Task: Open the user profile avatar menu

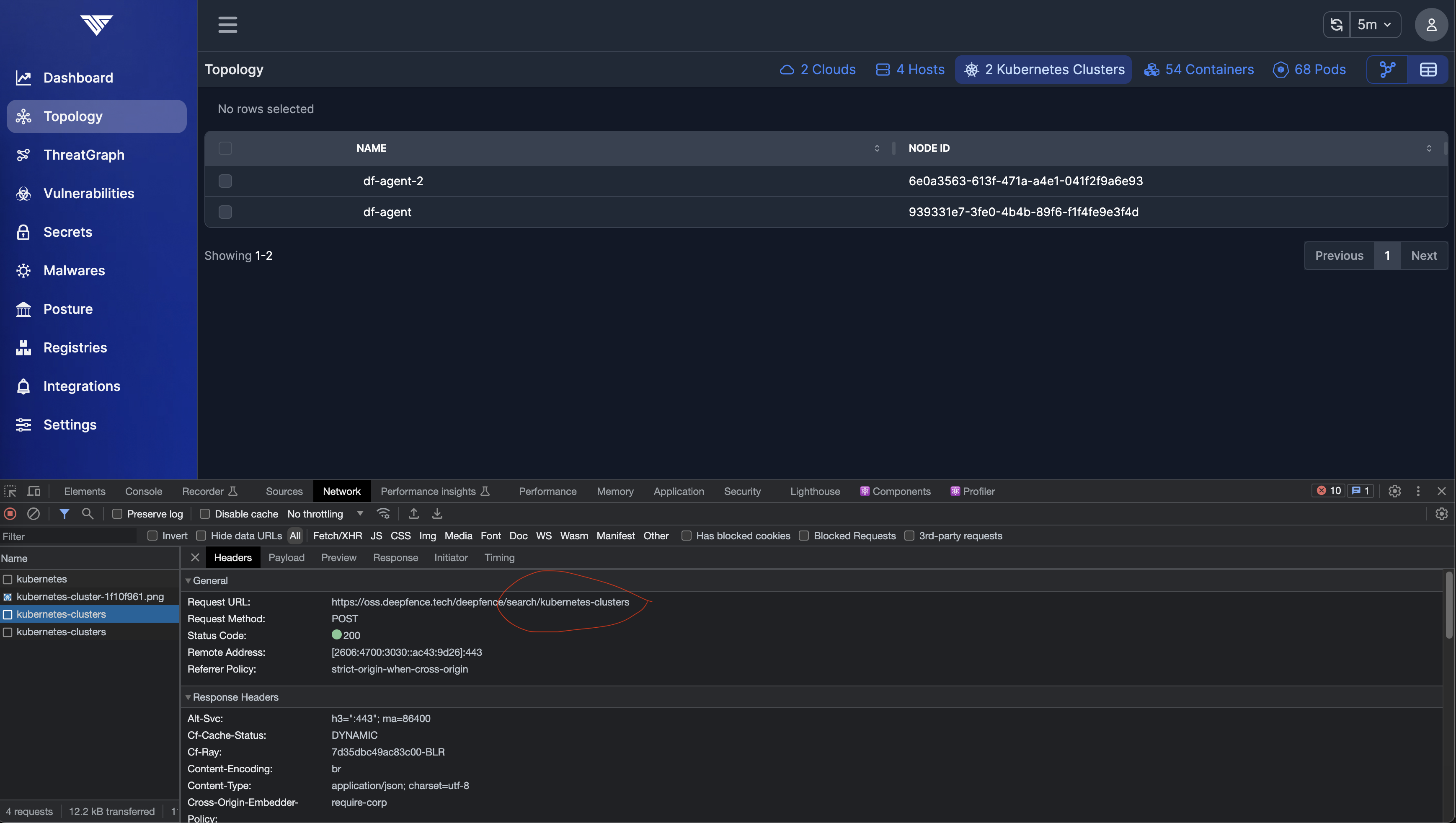Action: (1431, 24)
